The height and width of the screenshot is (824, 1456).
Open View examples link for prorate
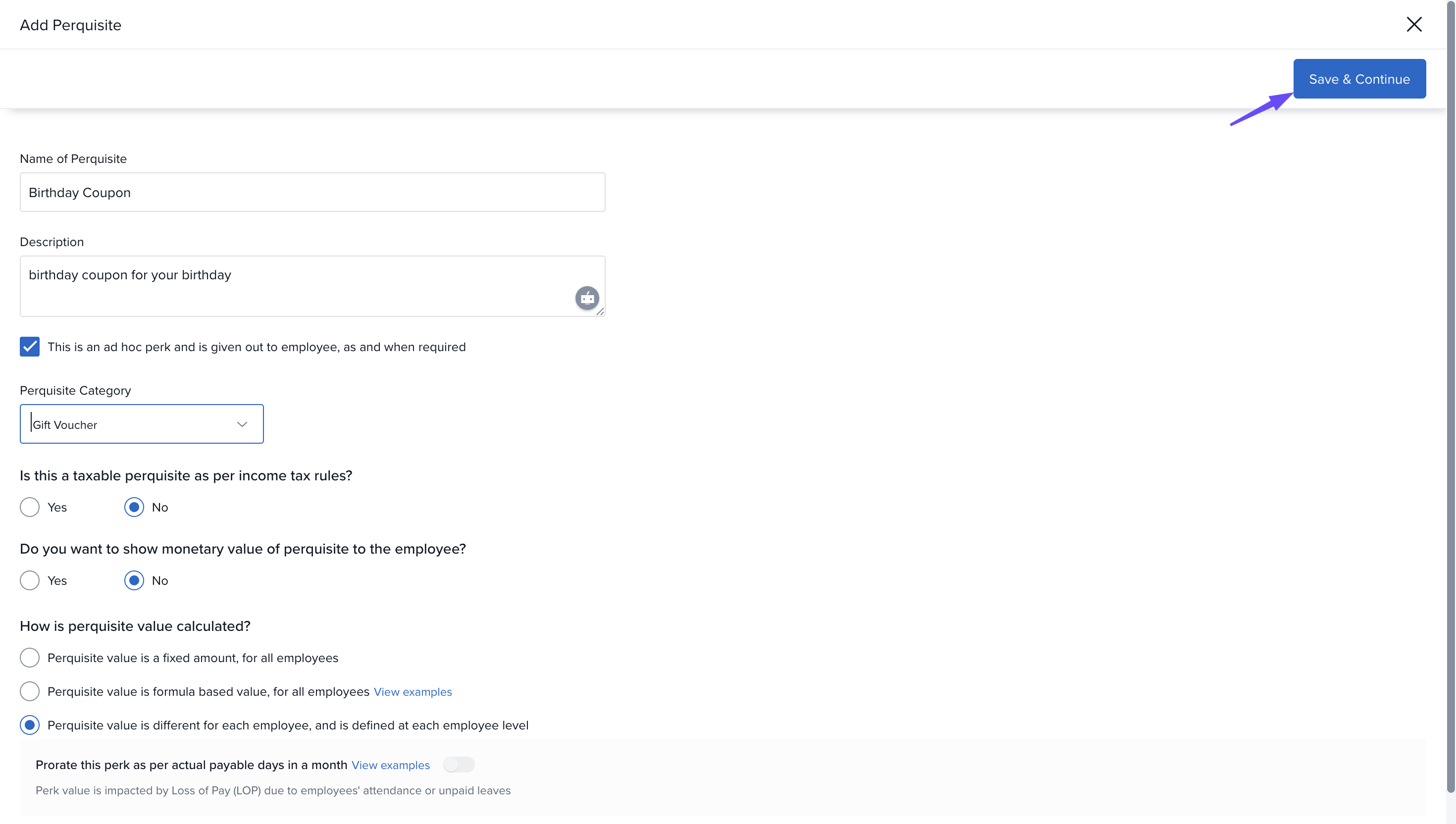tap(390, 765)
